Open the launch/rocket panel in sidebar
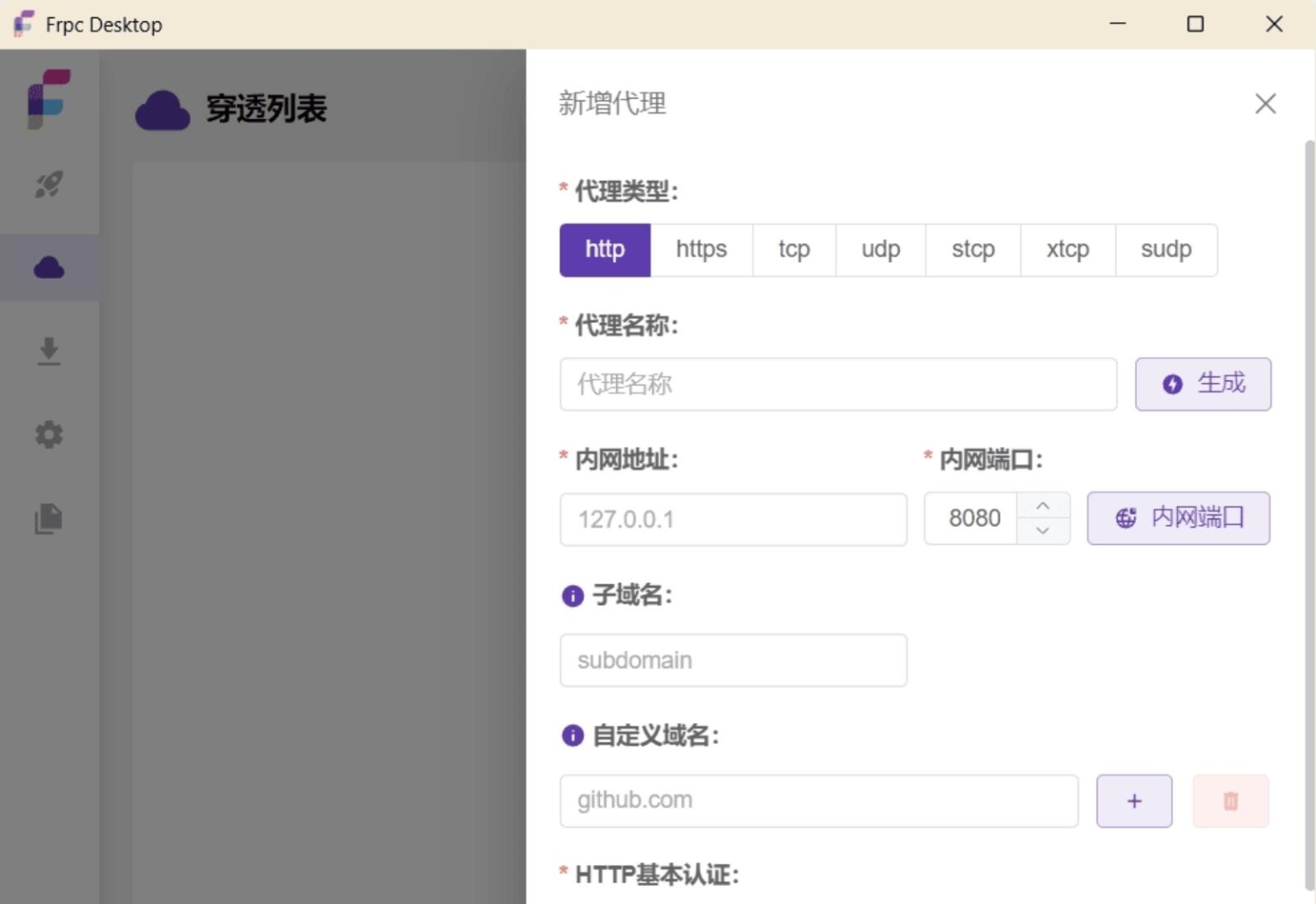1316x904 pixels. (x=49, y=184)
